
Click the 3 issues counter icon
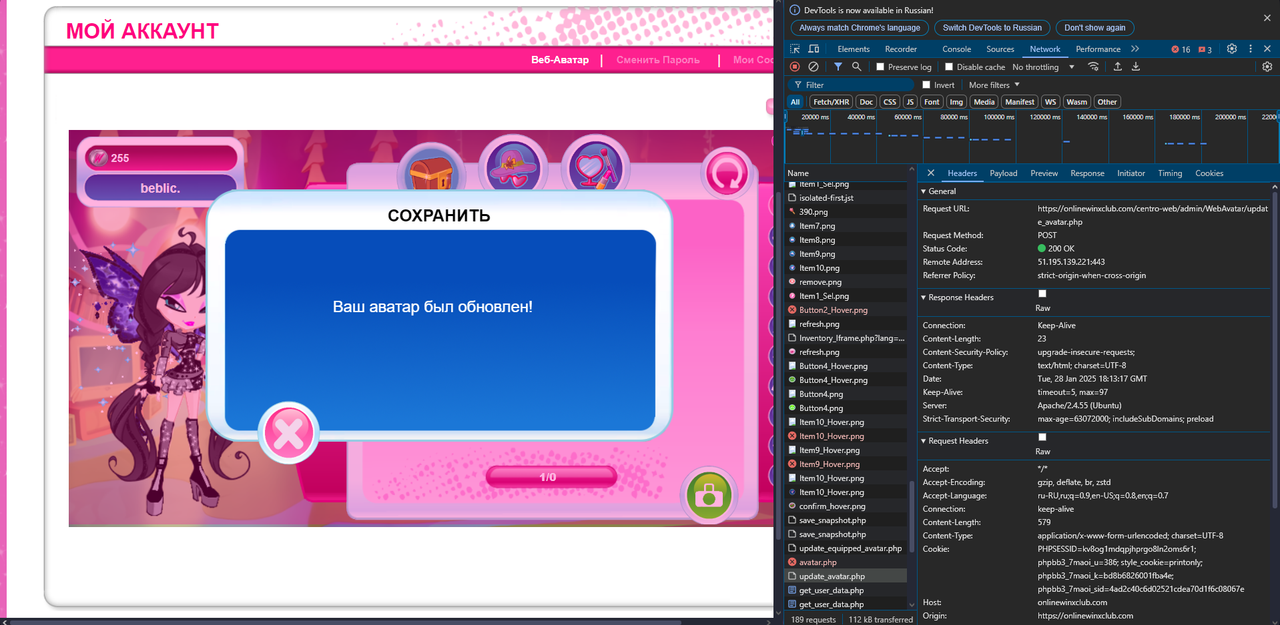[1204, 49]
